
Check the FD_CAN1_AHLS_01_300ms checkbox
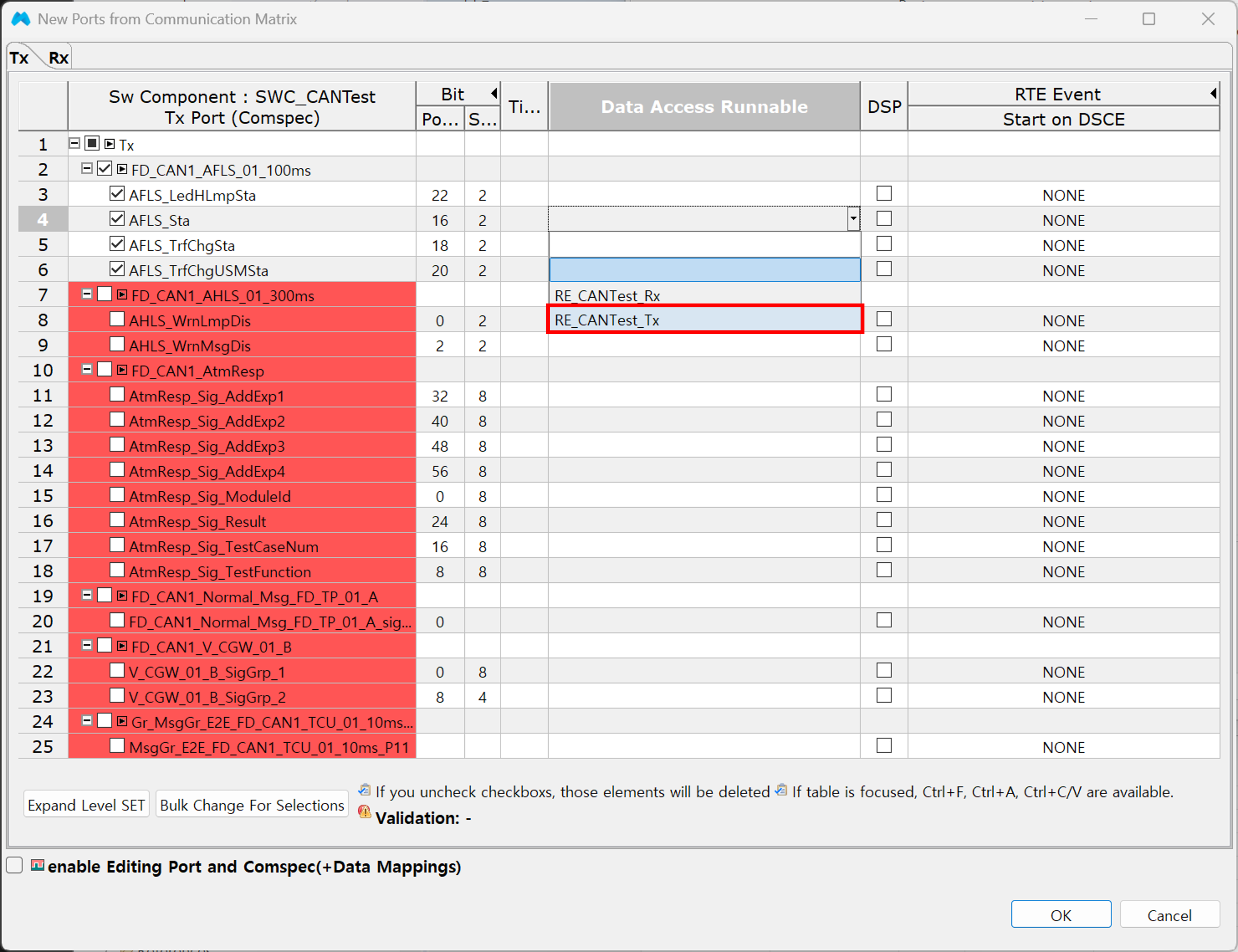point(104,294)
